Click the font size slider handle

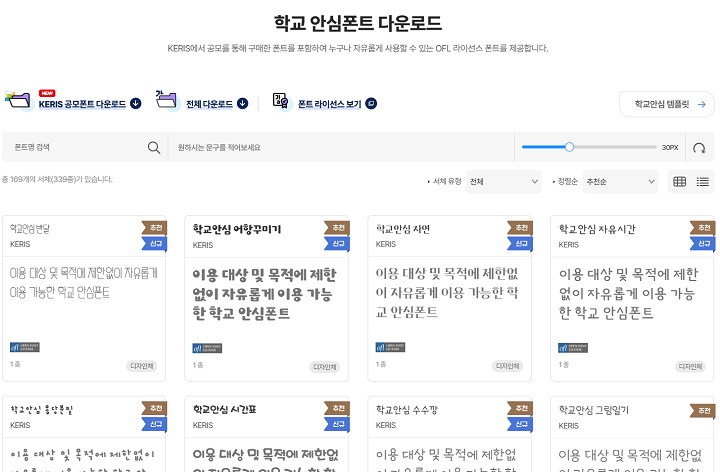click(569, 147)
